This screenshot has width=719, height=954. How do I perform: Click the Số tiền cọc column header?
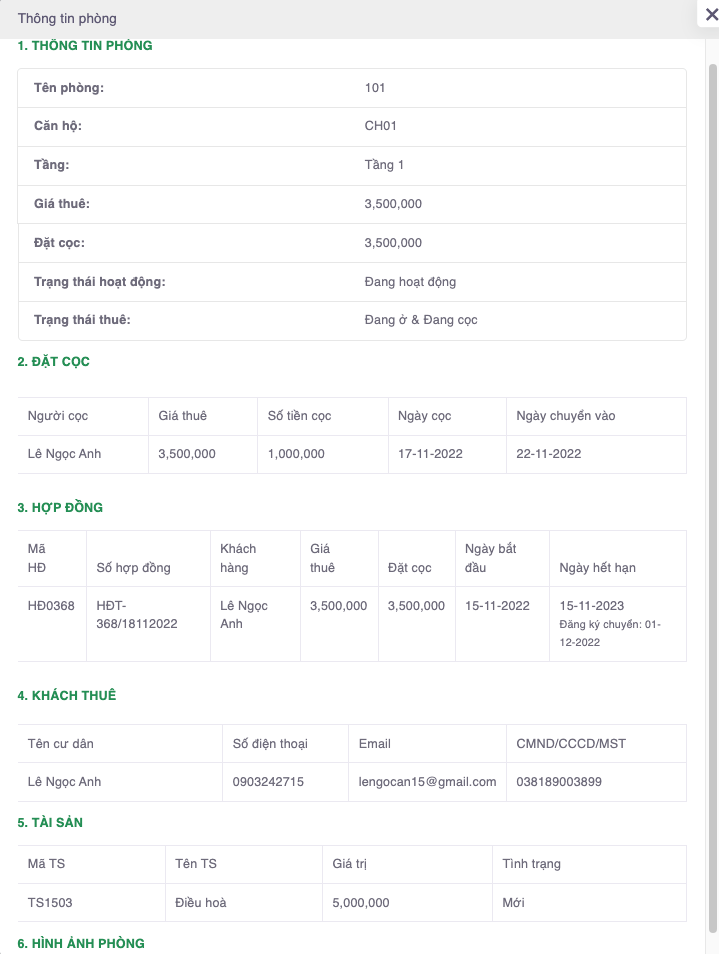(x=300, y=416)
